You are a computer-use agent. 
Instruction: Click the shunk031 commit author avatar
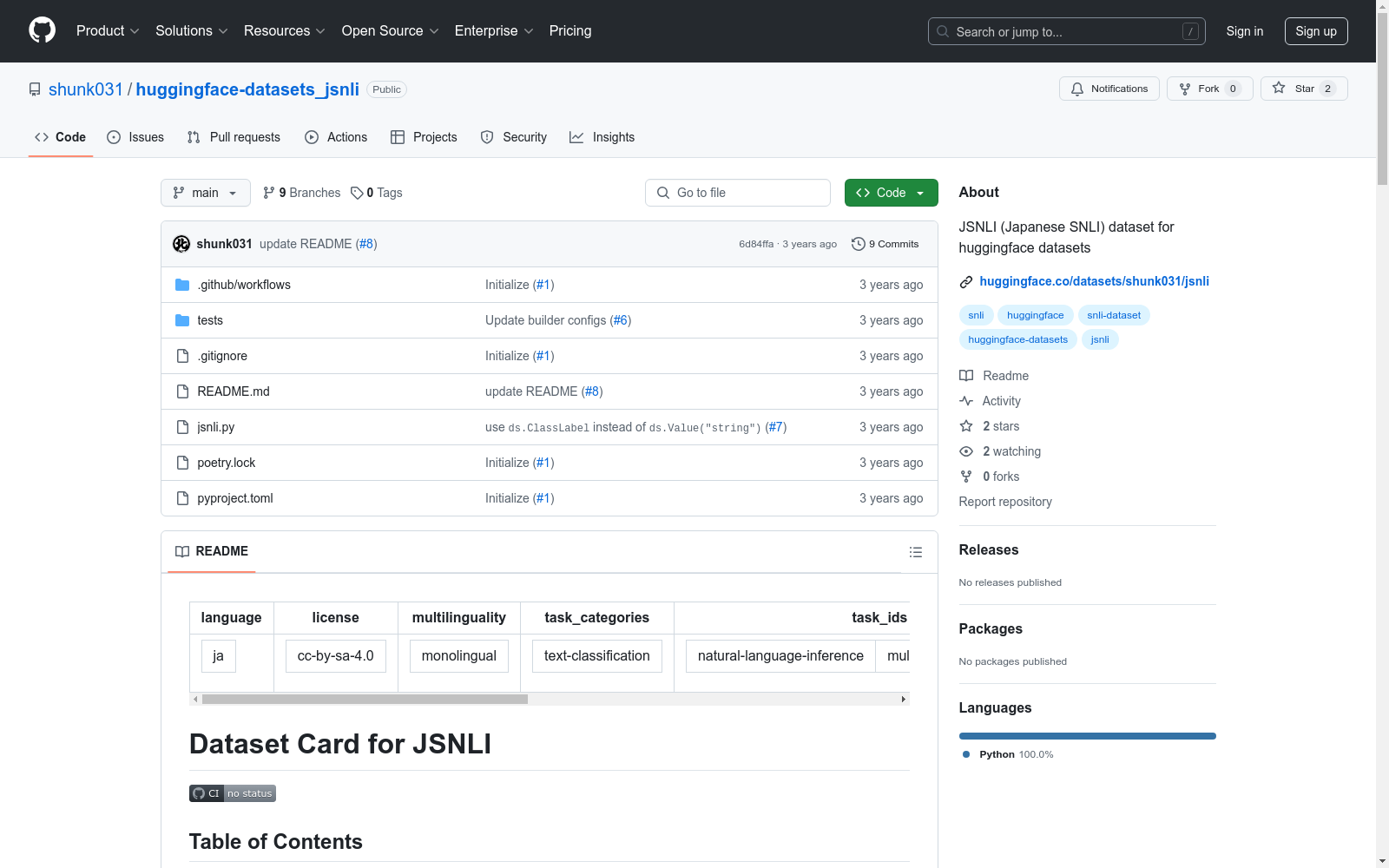[x=181, y=244]
